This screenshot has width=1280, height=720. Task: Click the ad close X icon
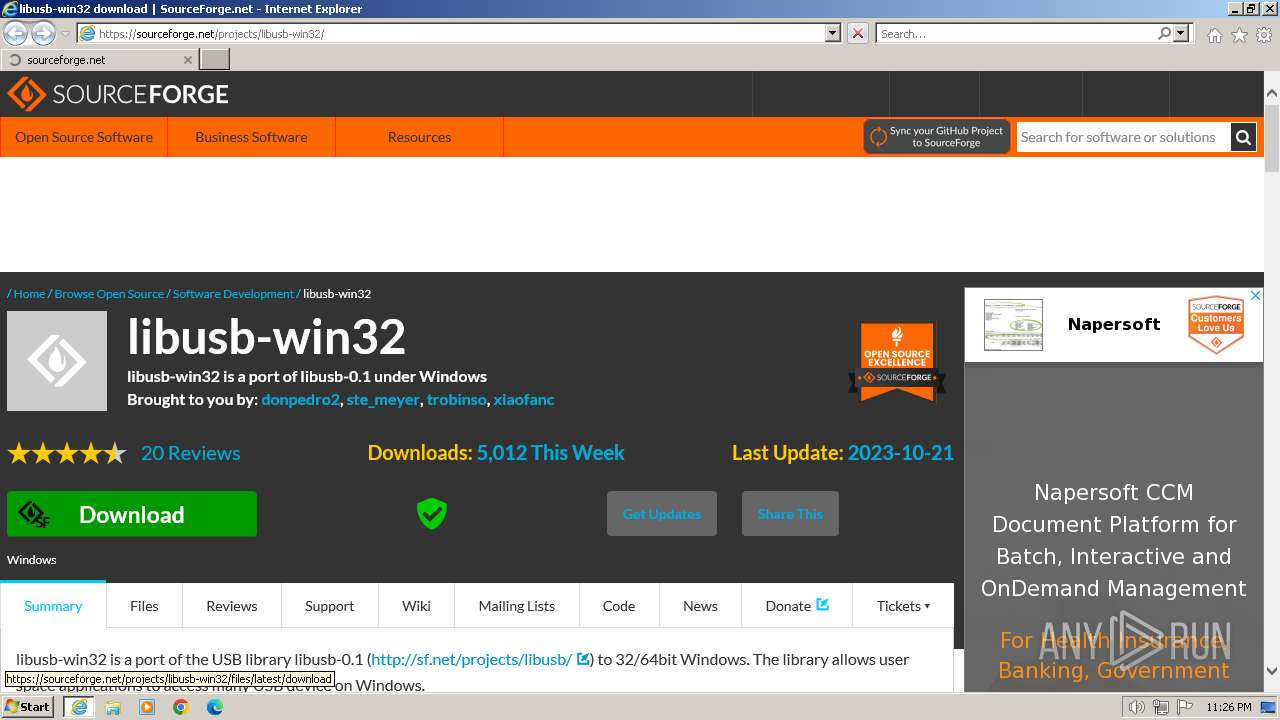pos(1256,296)
